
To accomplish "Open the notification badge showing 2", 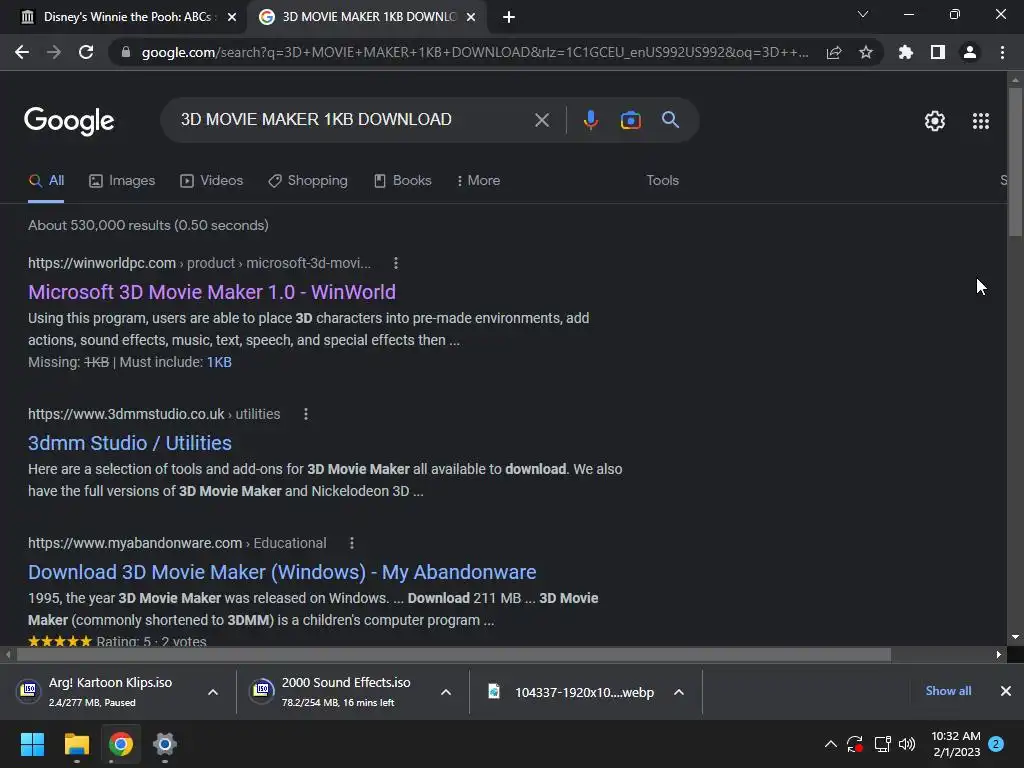I will coord(996,744).
